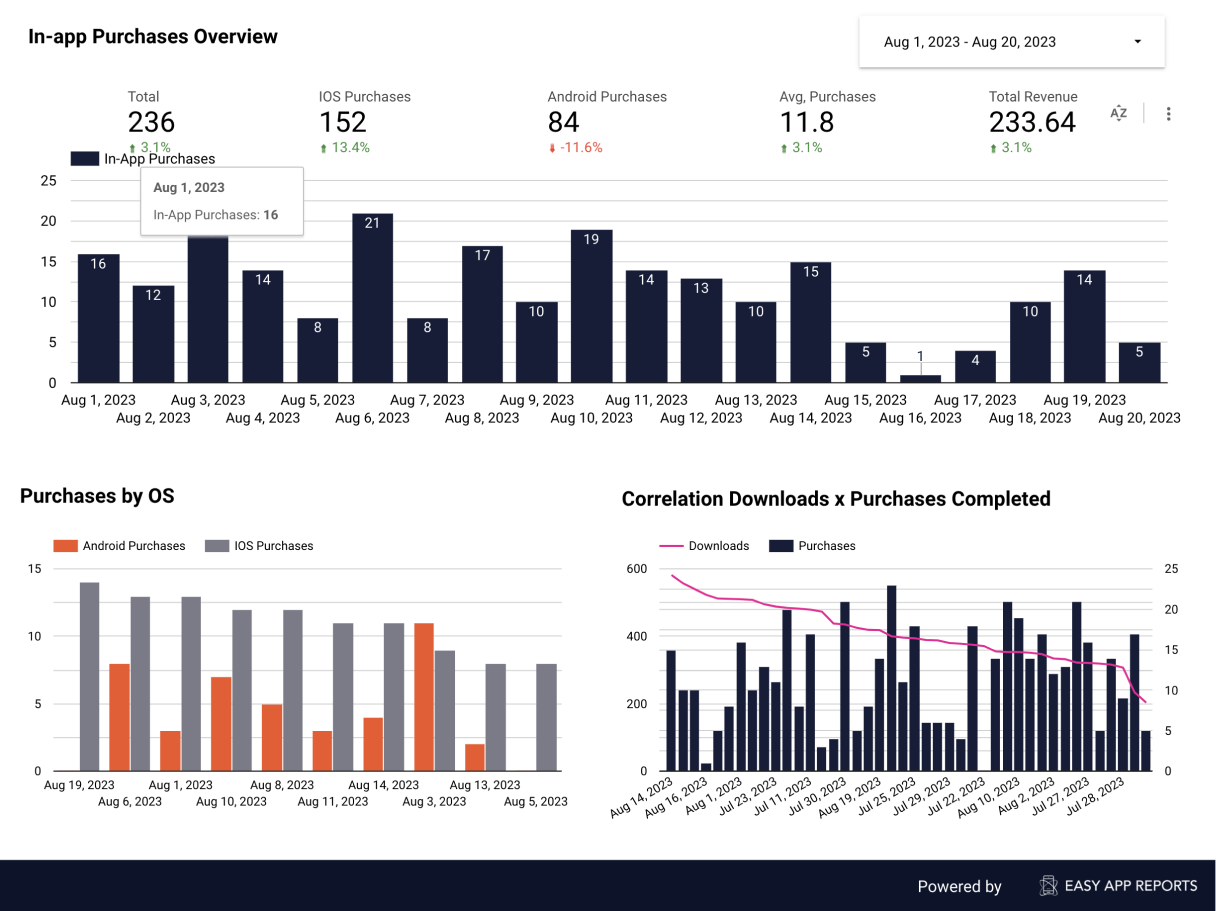Click the Aug 20 bar labeled 5
The image size is (1216, 911).
[1139, 363]
